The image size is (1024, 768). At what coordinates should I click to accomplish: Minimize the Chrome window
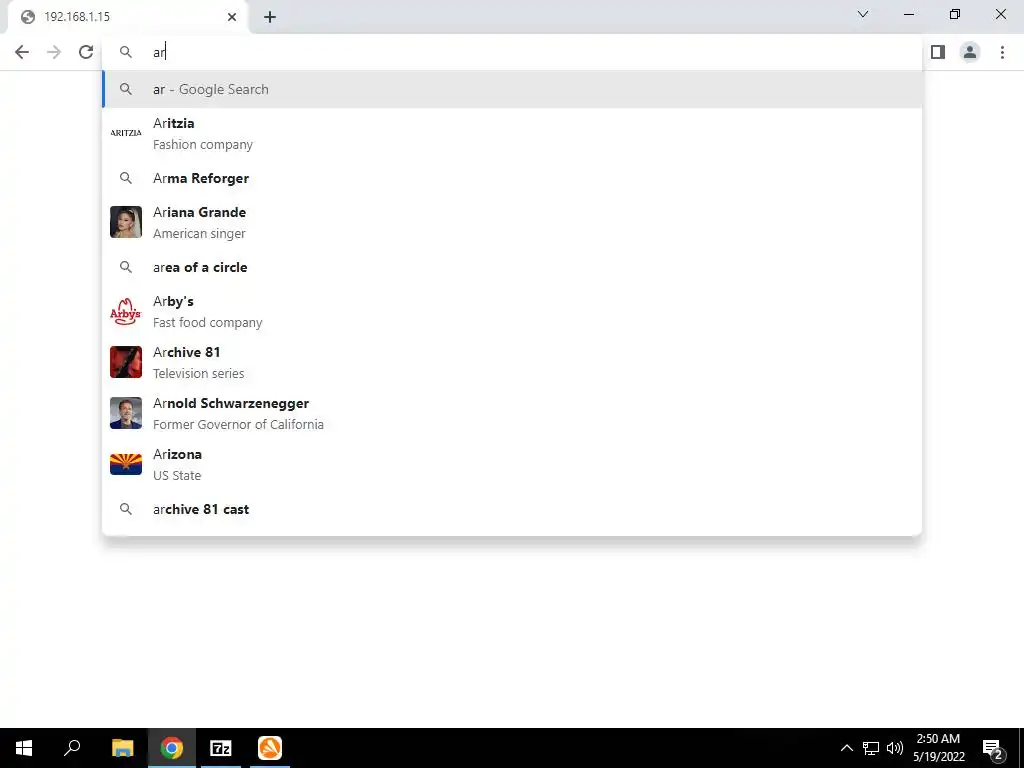tap(908, 14)
